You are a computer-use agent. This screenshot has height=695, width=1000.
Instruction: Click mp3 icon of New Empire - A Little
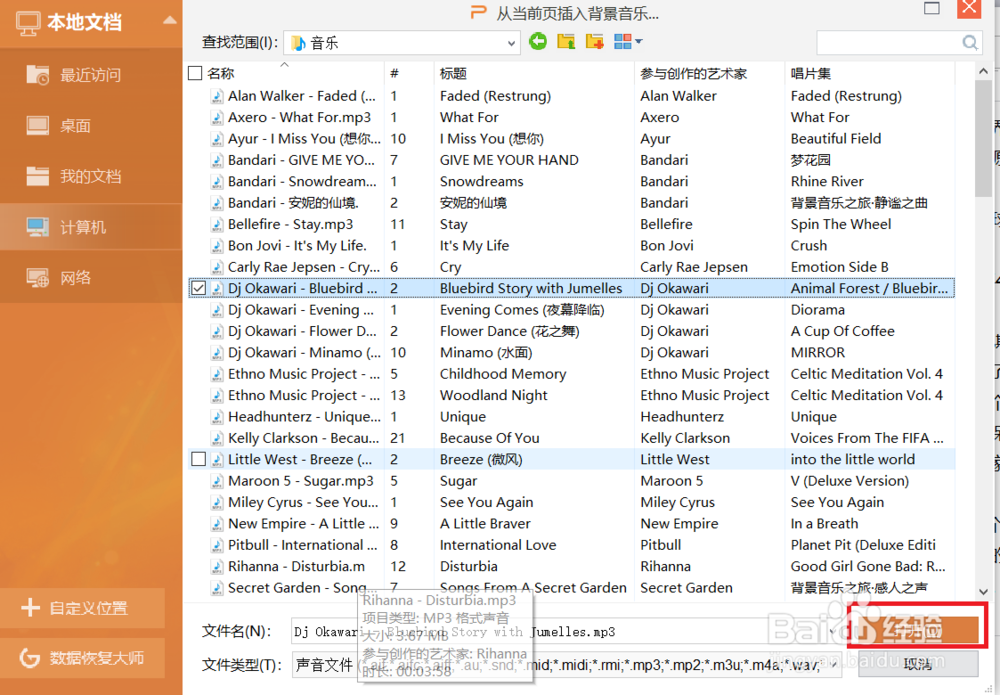[x=217, y=523]
